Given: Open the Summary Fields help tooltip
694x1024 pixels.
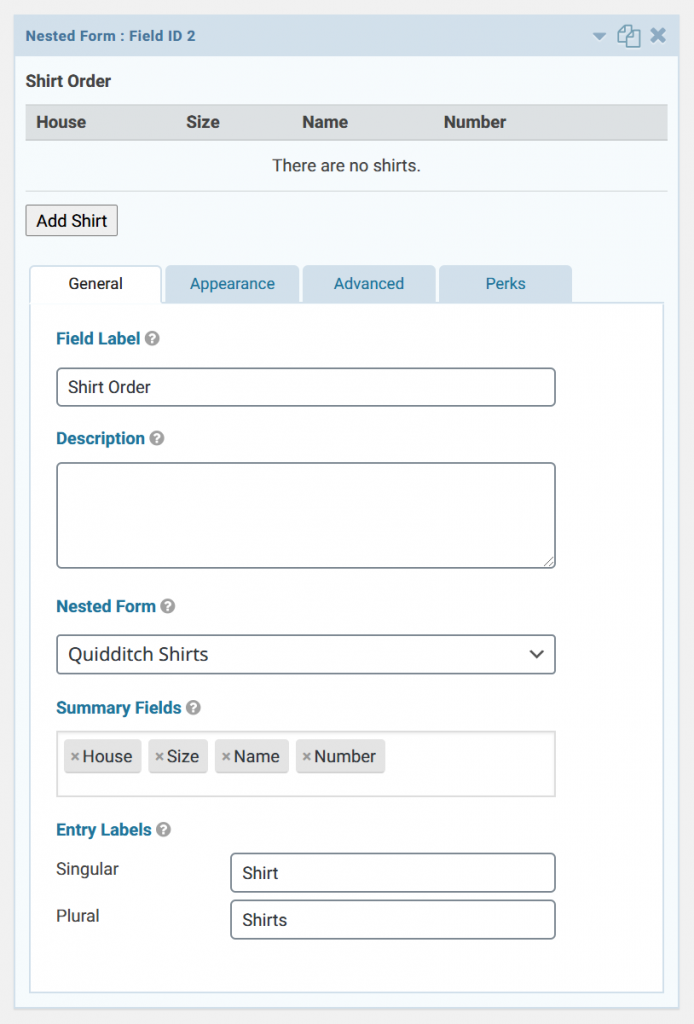Looking at the screenshot, I should click(x=192, y=708).
